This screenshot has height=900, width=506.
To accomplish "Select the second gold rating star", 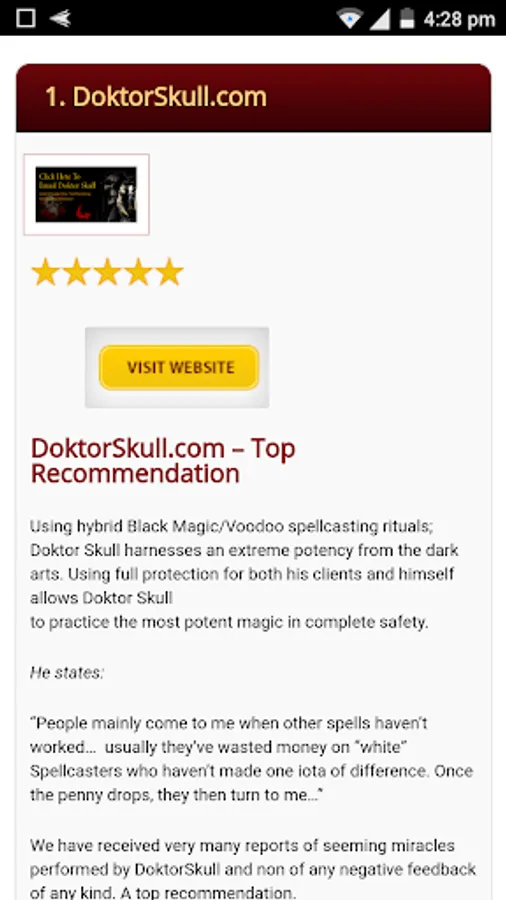I will pyautogui.click(x=76, y=272).
